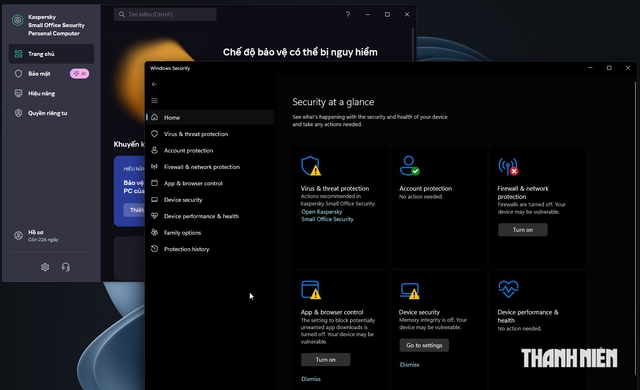Focus the Tìm kiếm search field in Kaspersky
Image resolution: width=640 pixels, height=390 pixels.
tap(165, 14)
